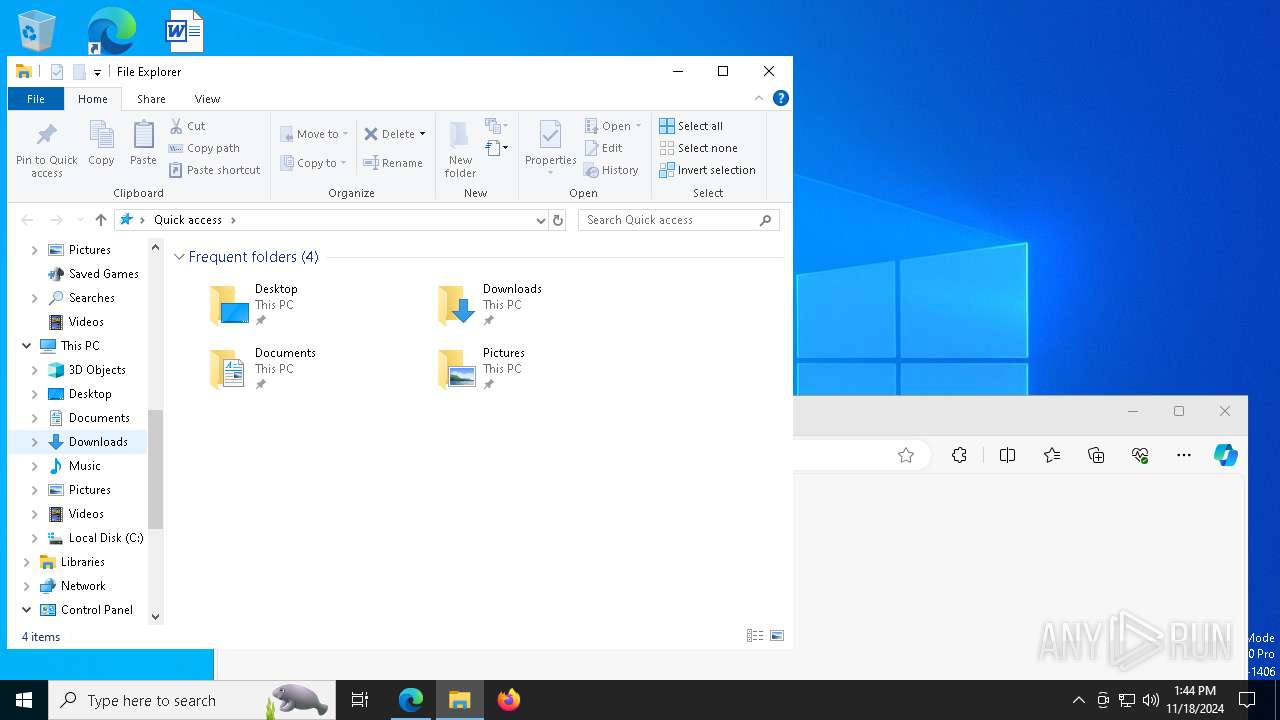Click the Refresh button beside address bar
Screen dimensions: 1280x720
(558, 220)
